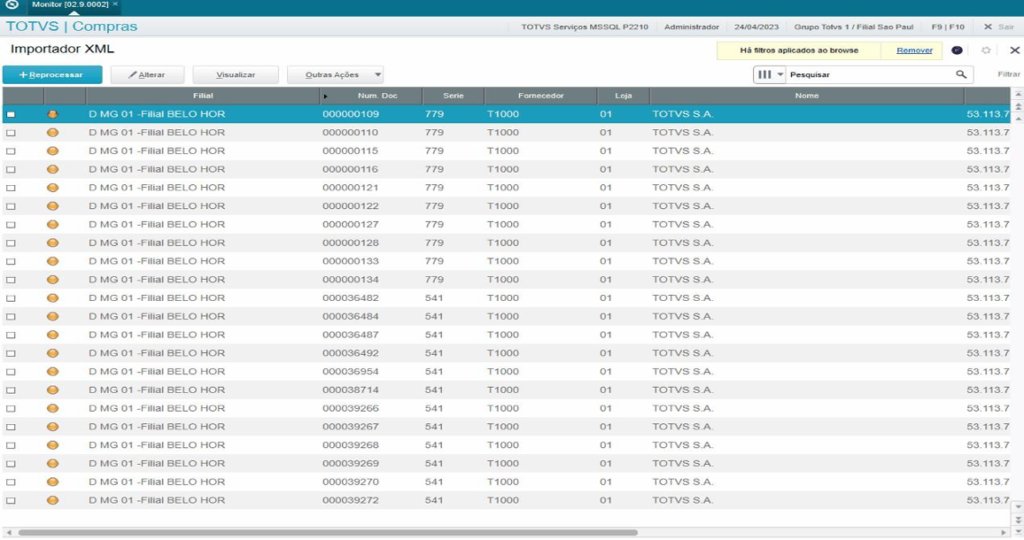Click the orange status icon of document 000039266
The width and height of the screenshot is (1024, 540).
tap(53, 408)
